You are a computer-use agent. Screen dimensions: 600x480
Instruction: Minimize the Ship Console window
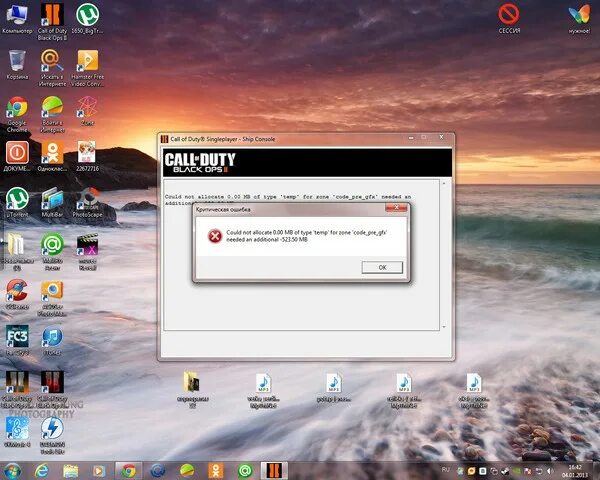tap(411, 137)
